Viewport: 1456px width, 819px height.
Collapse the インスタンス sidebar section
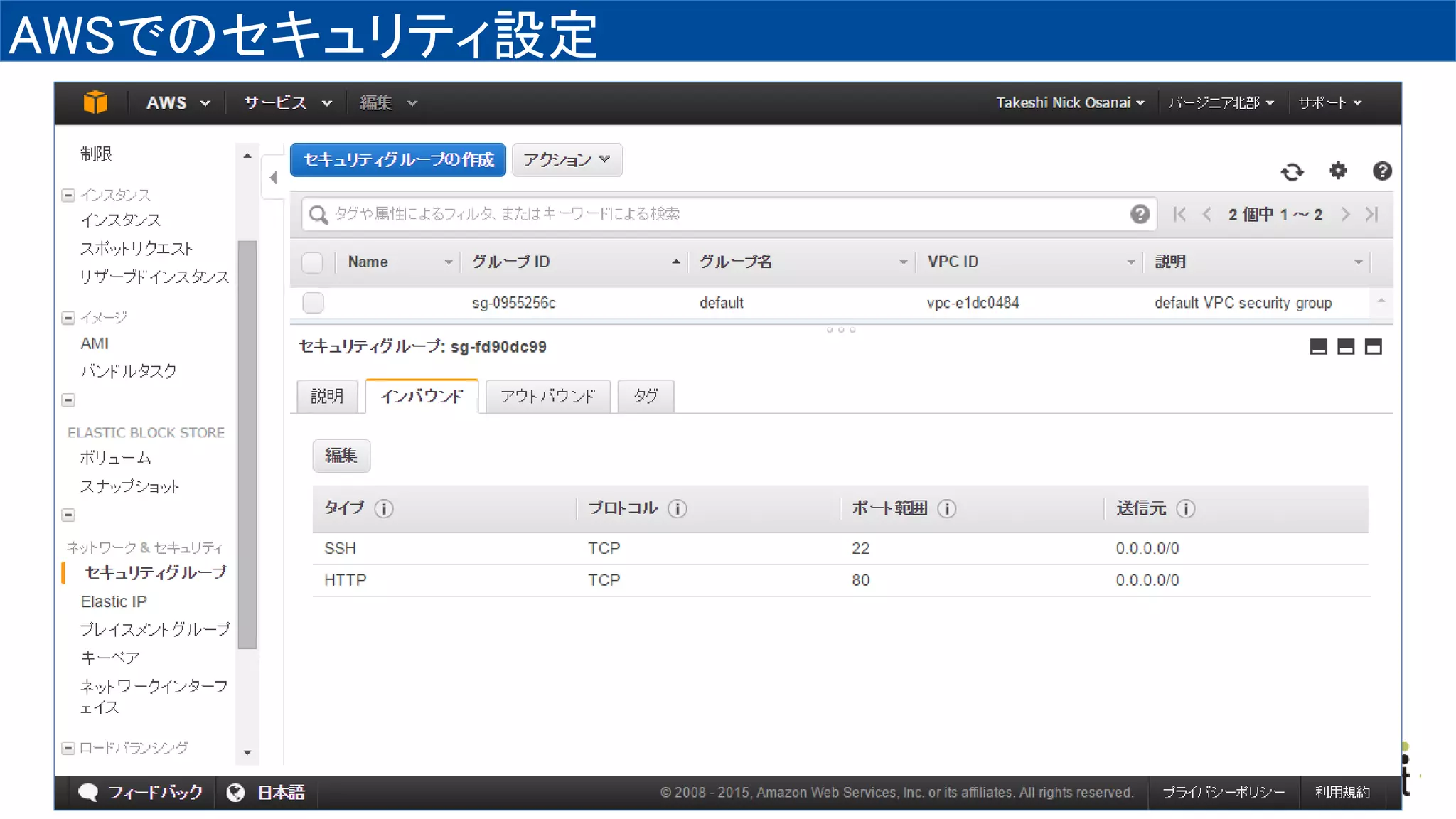[x=68, y=196]
